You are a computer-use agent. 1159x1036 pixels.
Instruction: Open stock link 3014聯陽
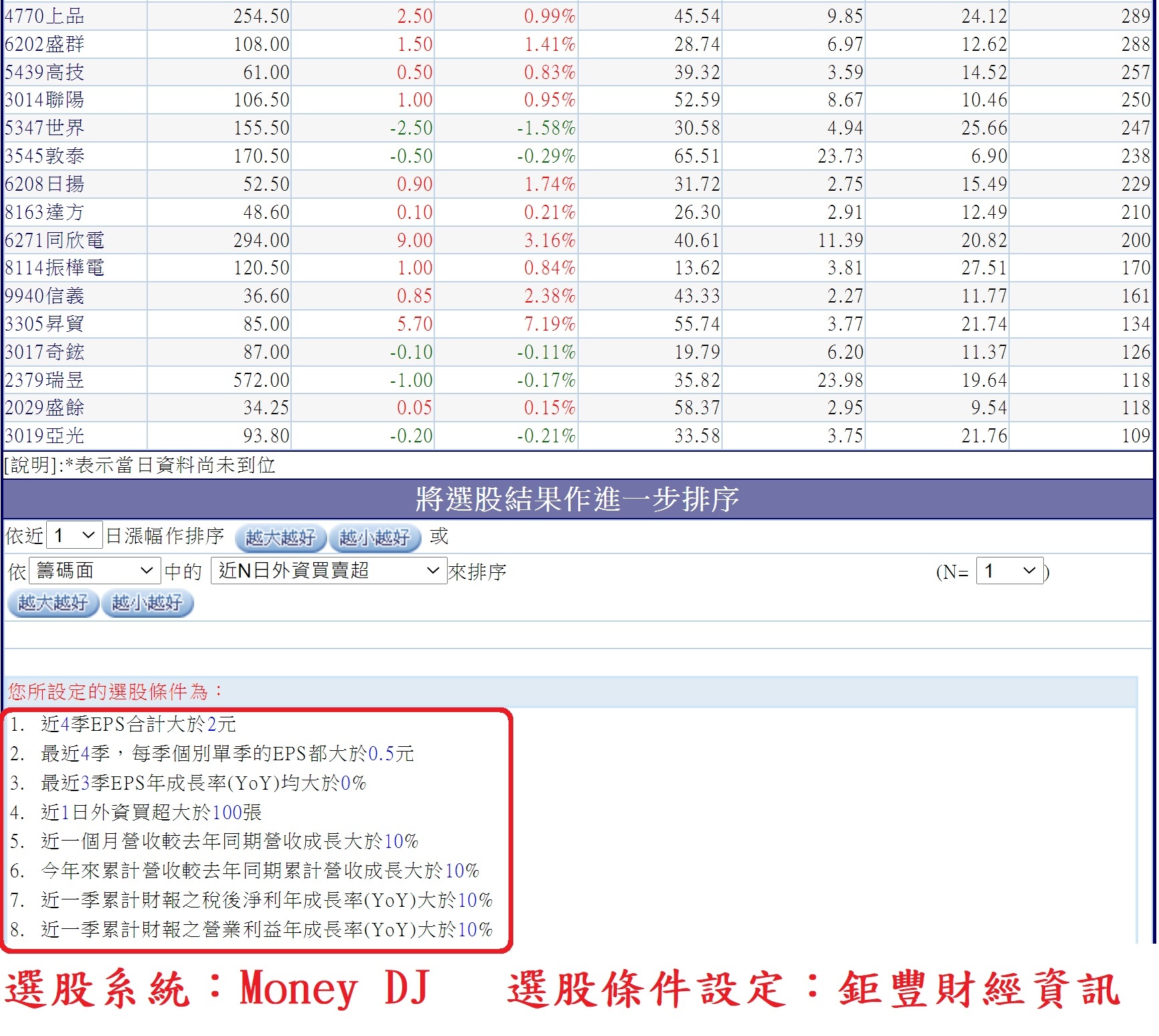(45, 100)
